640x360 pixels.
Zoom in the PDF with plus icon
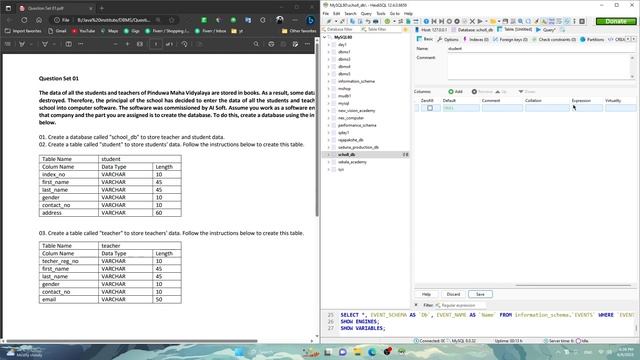pos(127,44)
